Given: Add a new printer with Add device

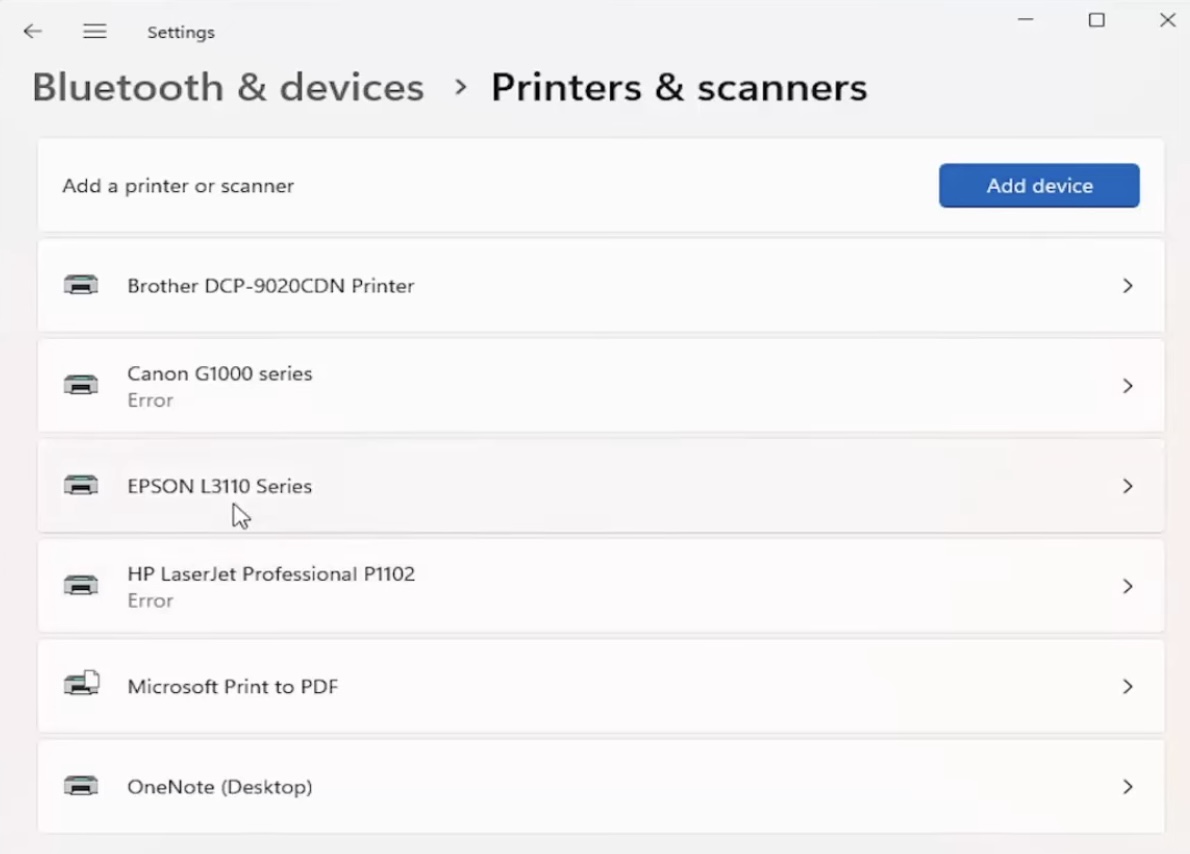Looking at the screenshot, I should point(1039,185).
